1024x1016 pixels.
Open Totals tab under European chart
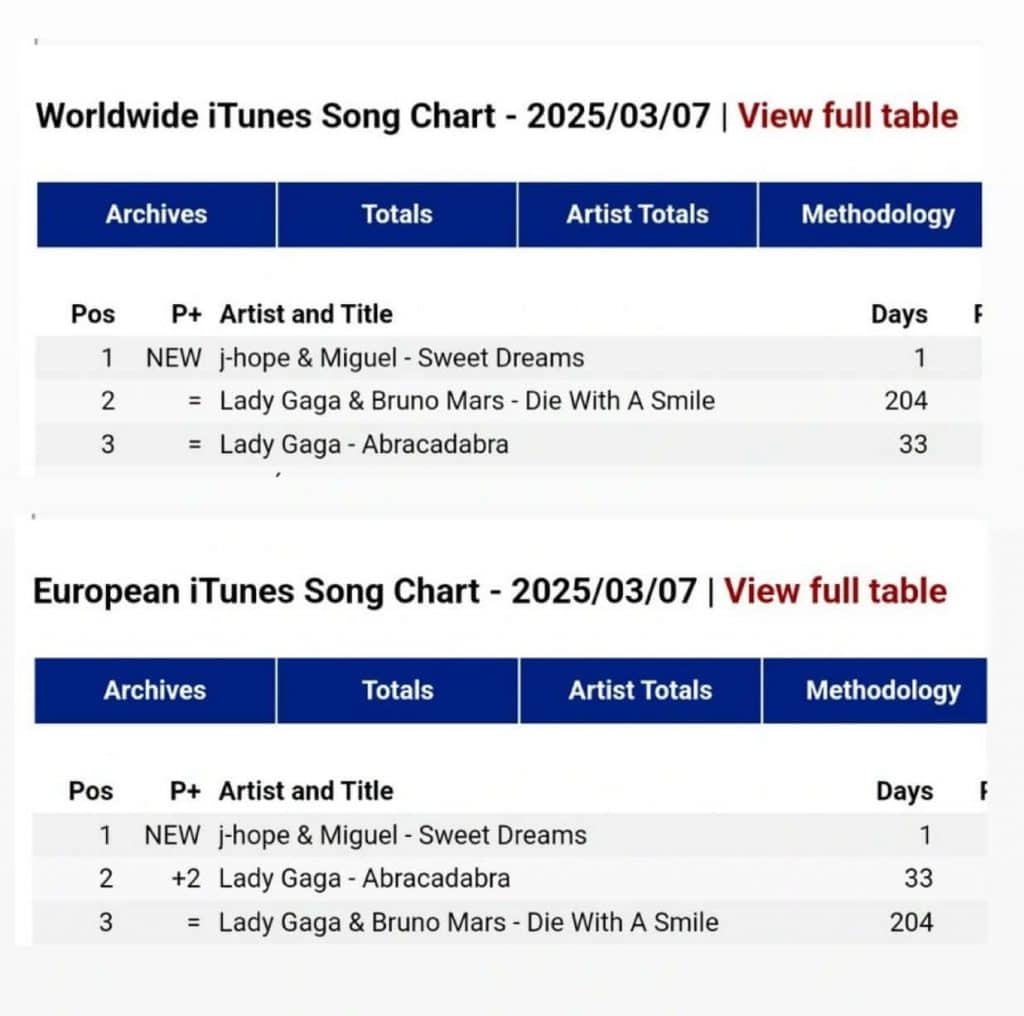tap(398, 690)
